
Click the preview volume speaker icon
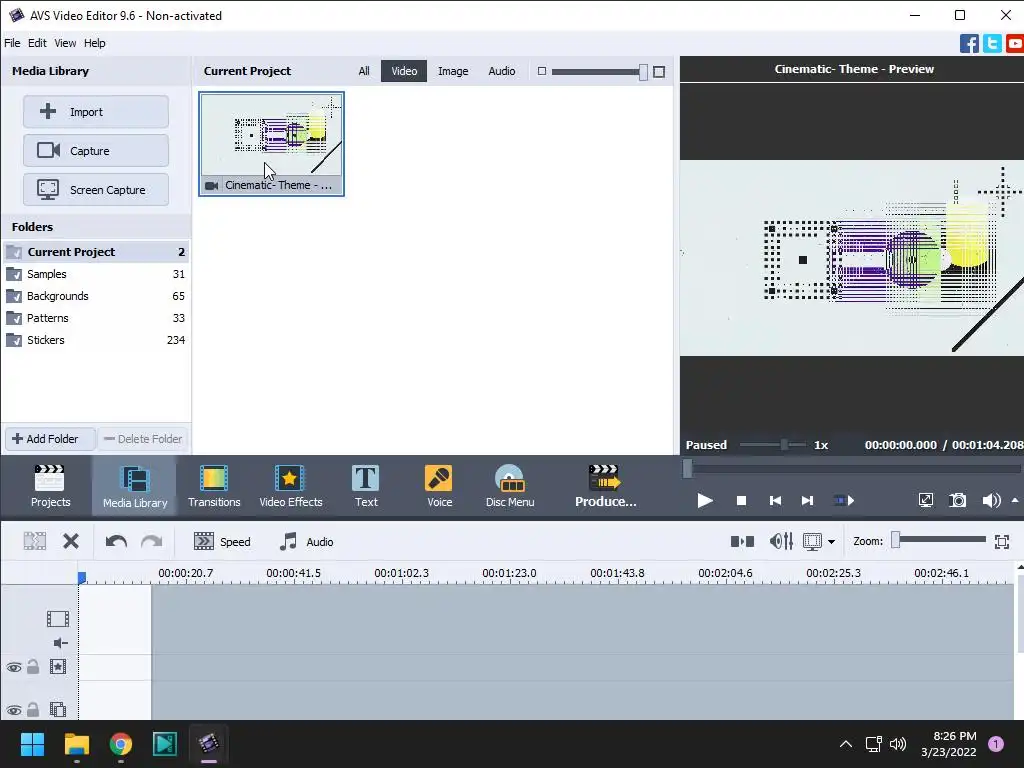coord(991,501)
